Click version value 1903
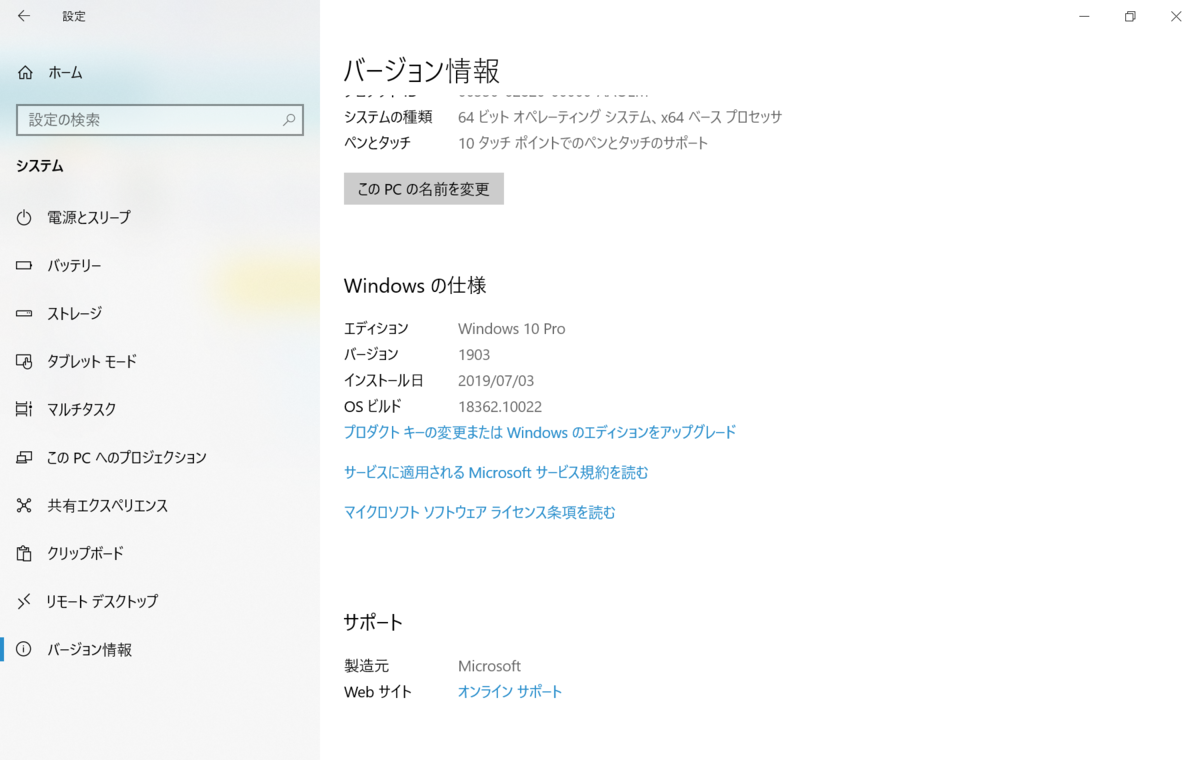 474,354
